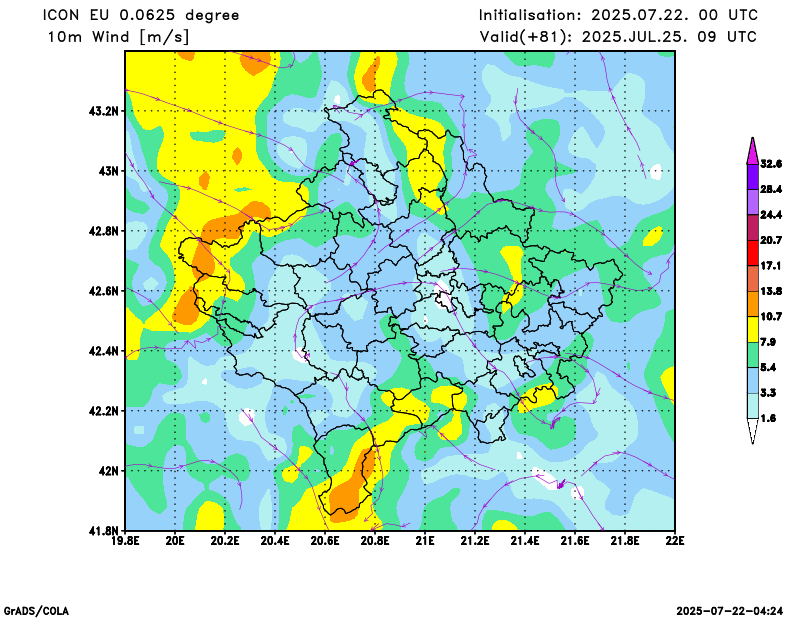
Task: Click the '24.4' legend value
Action: coord(771,215)
